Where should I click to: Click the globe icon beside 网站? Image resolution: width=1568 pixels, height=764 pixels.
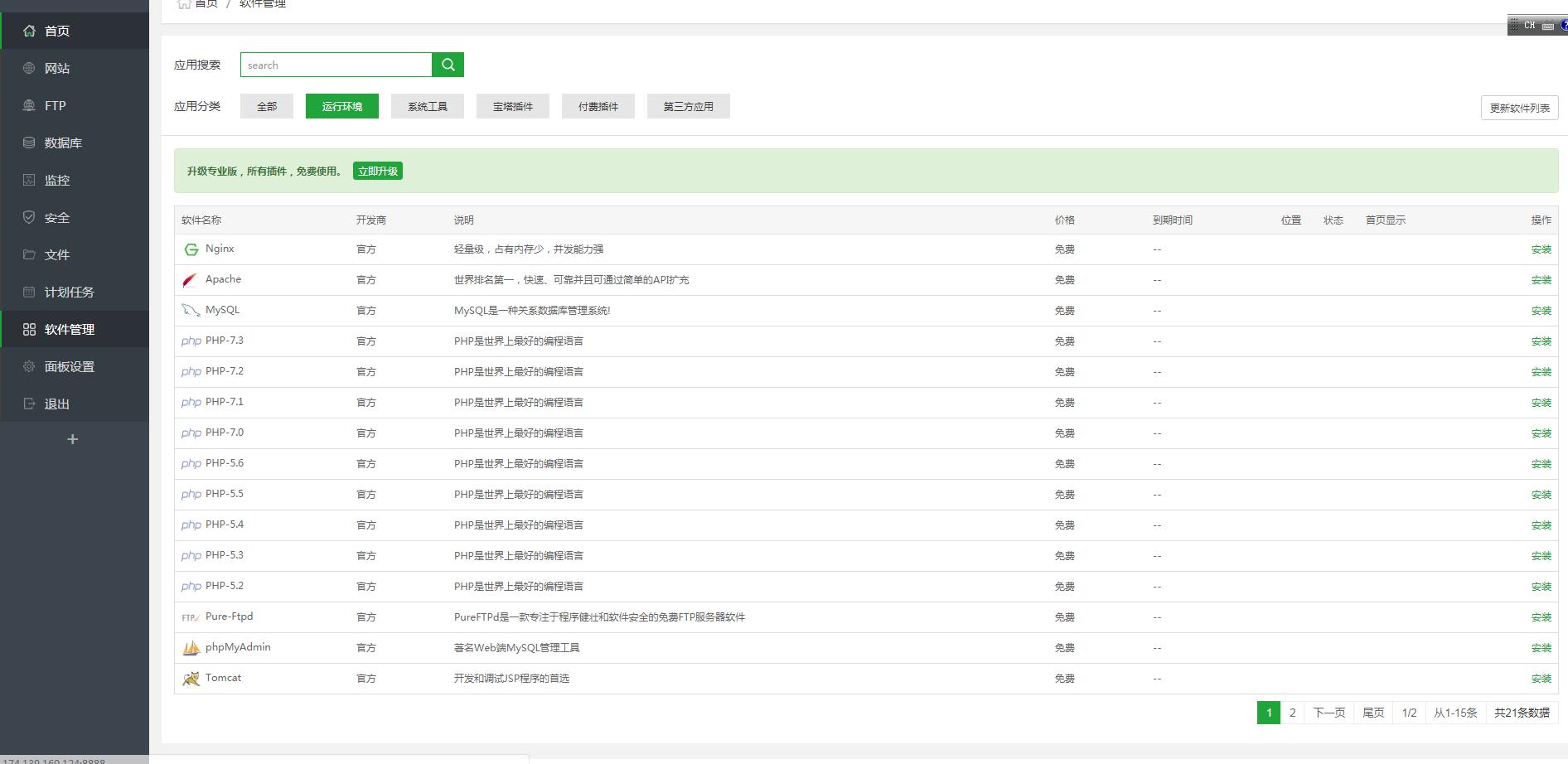29,68
